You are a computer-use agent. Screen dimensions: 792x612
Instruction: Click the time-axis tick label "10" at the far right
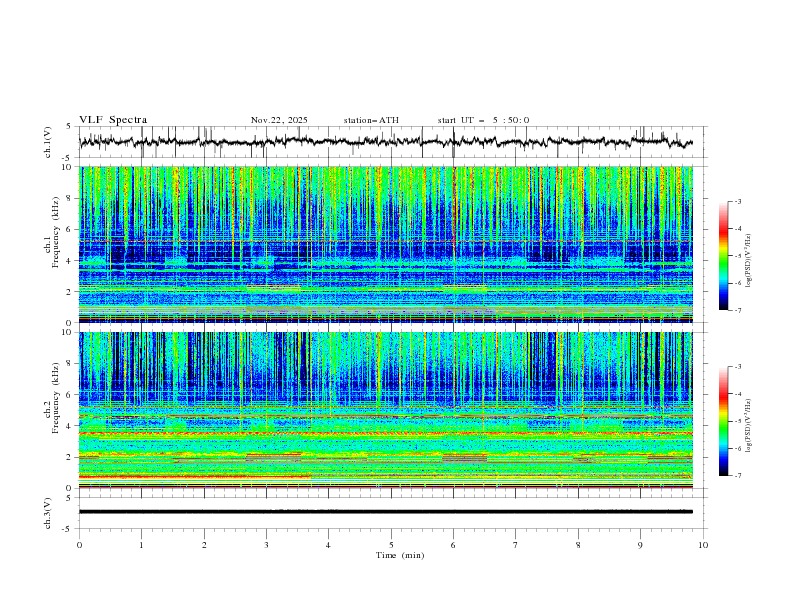pyautogui.click(x=703, y=545)
